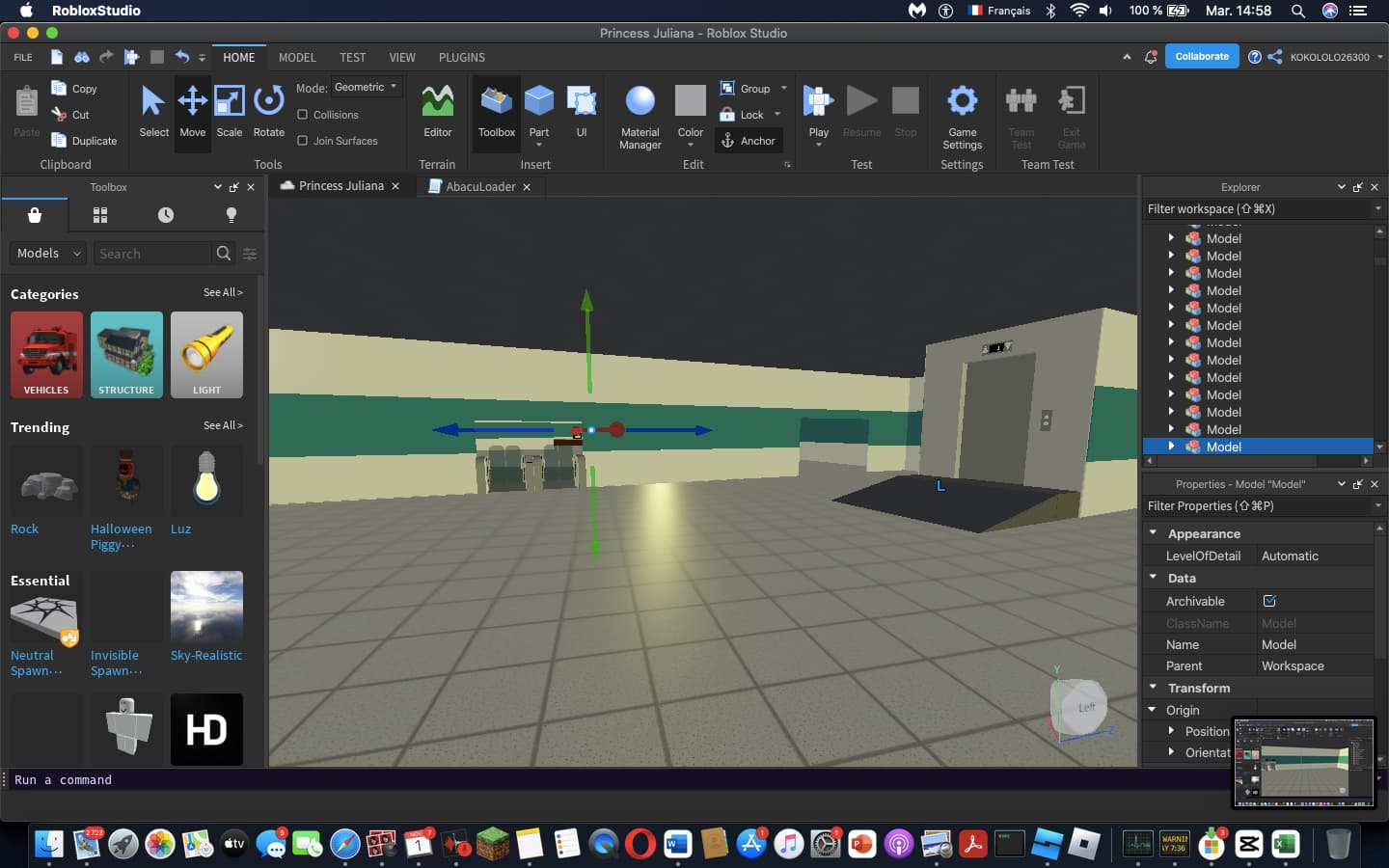Open the Help question mark icon
Image resolution: width=1389 pixels, height=868 pixels.
pyautogui.click(x=1254, y=57)
